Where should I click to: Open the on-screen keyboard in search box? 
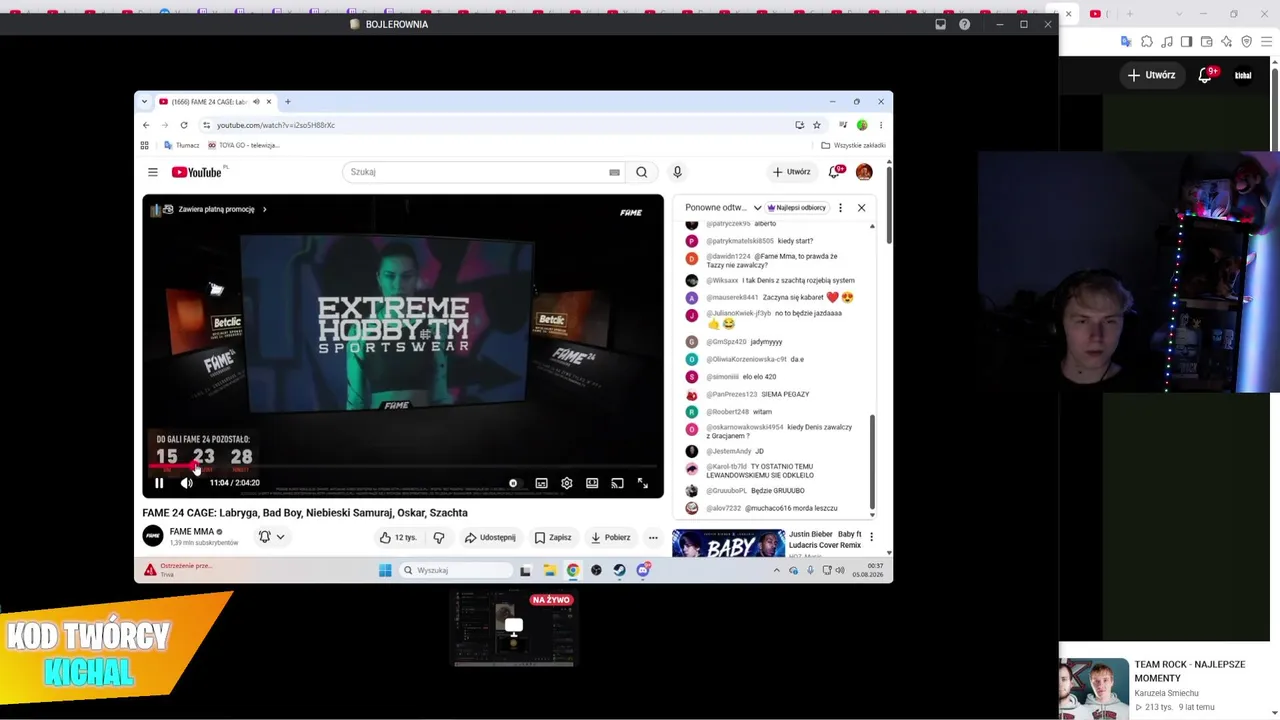(x=614, y=172)
